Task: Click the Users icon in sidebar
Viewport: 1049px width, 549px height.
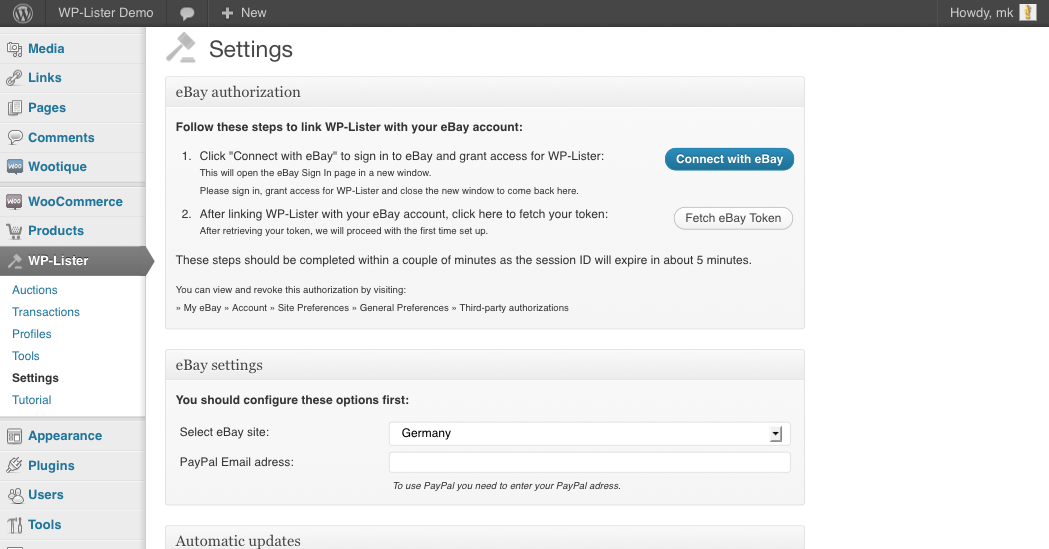Action: coord(14,496)
